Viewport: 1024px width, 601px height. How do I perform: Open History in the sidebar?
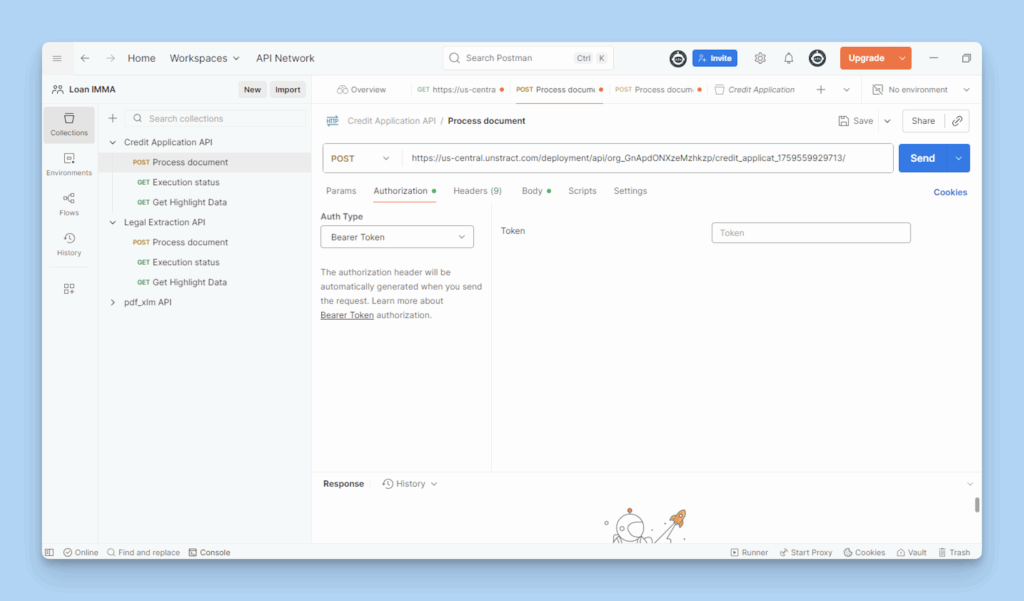[69, 244]
